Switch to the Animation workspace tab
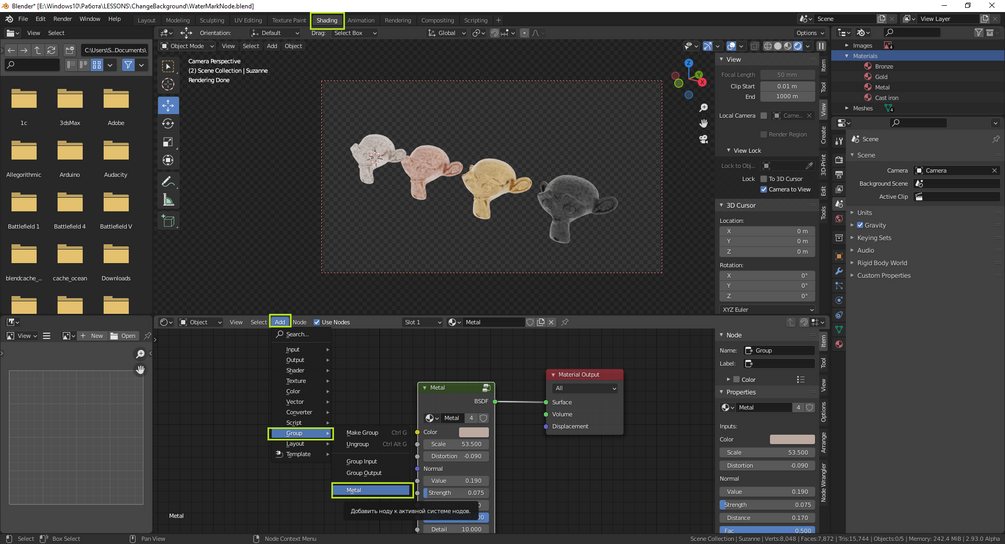Image resolution: width=1005 pixels, height=544 pixels. pos(361,20)
